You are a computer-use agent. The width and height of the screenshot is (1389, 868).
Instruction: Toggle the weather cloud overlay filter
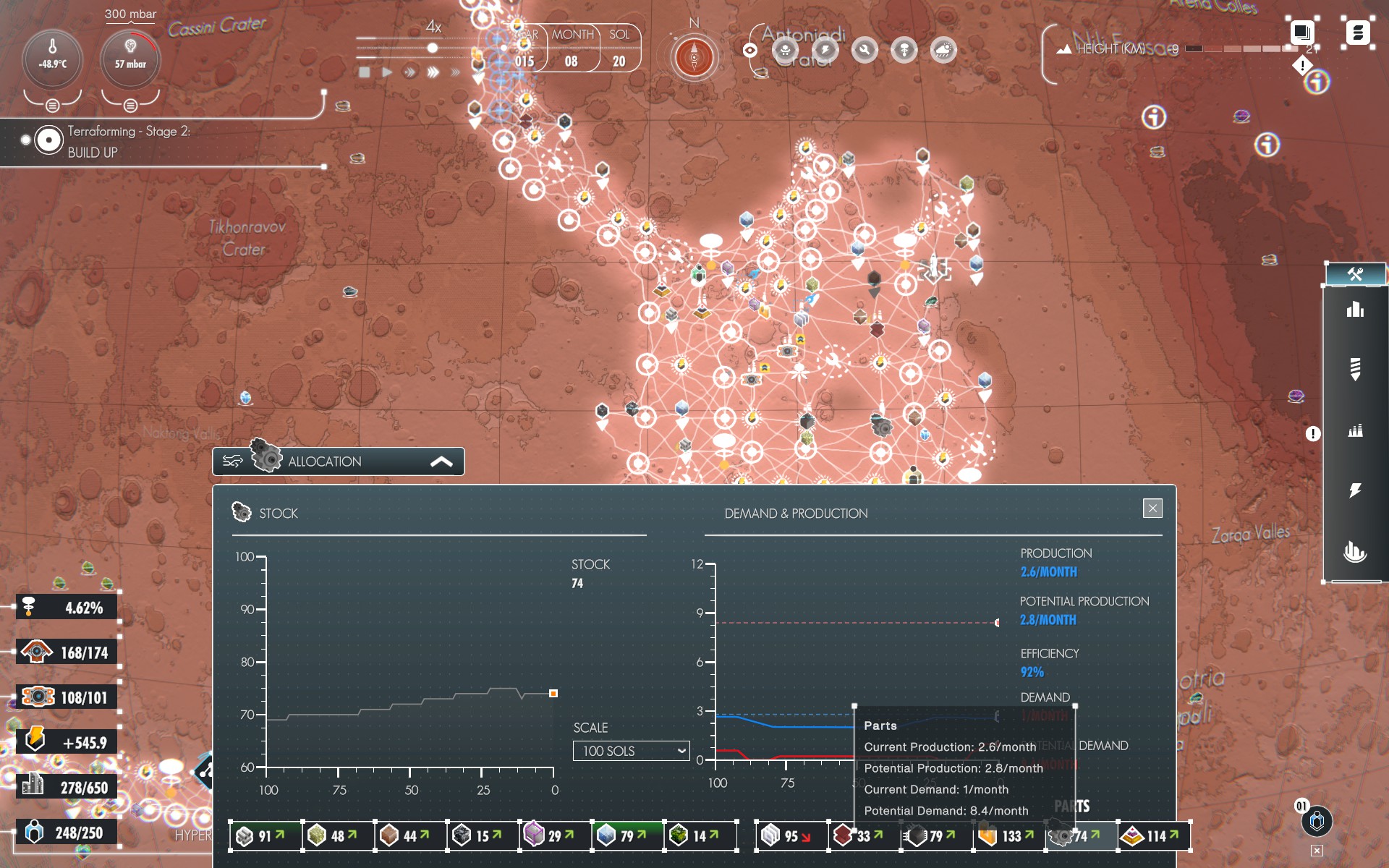(943, 50)
